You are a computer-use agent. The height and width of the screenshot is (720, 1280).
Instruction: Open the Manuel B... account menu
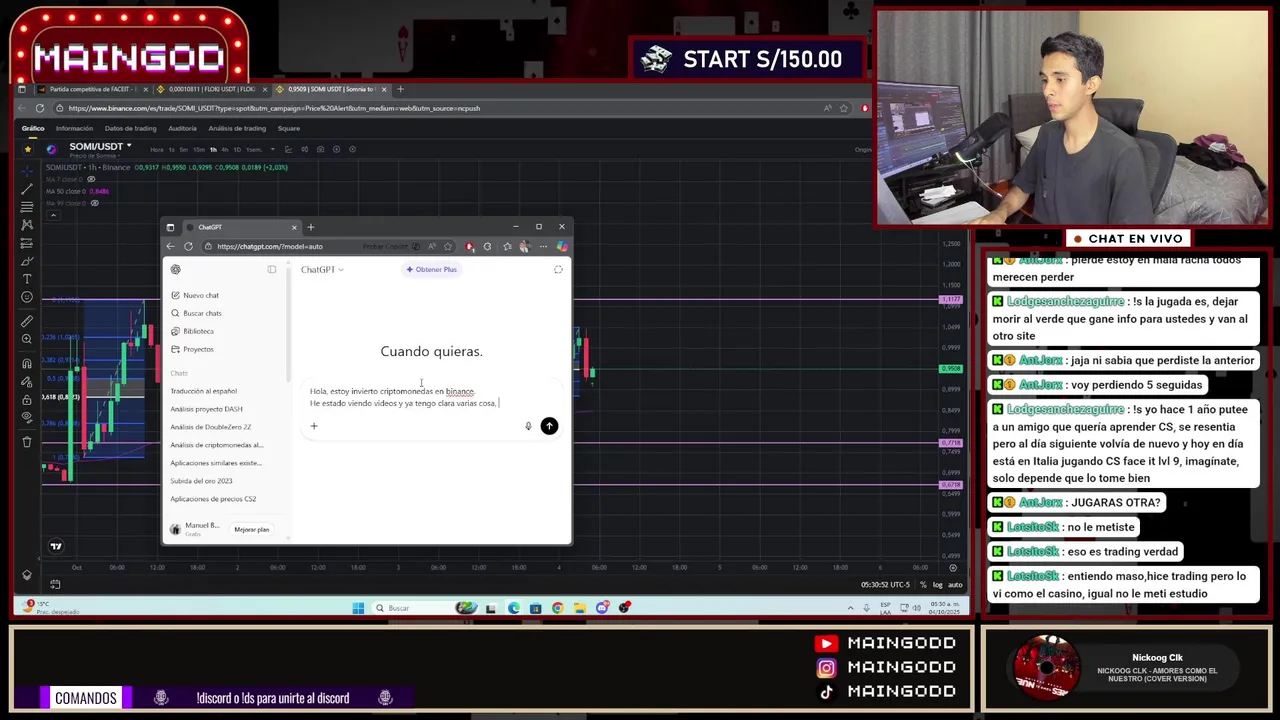[x=195, y=528]
